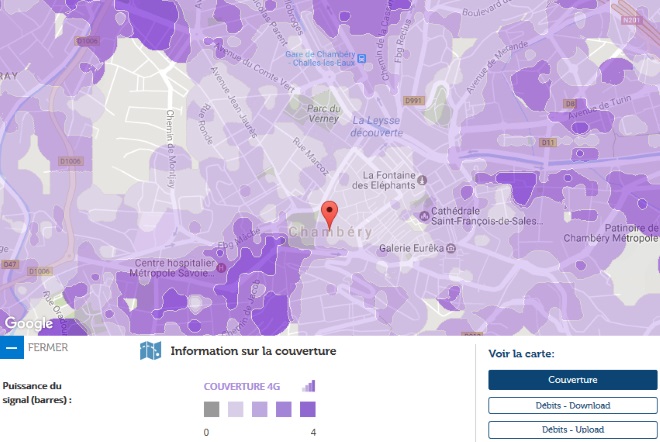660x442 pixels.
Task: Click the Rue Marcoz street label
Action: click(310, 156)
